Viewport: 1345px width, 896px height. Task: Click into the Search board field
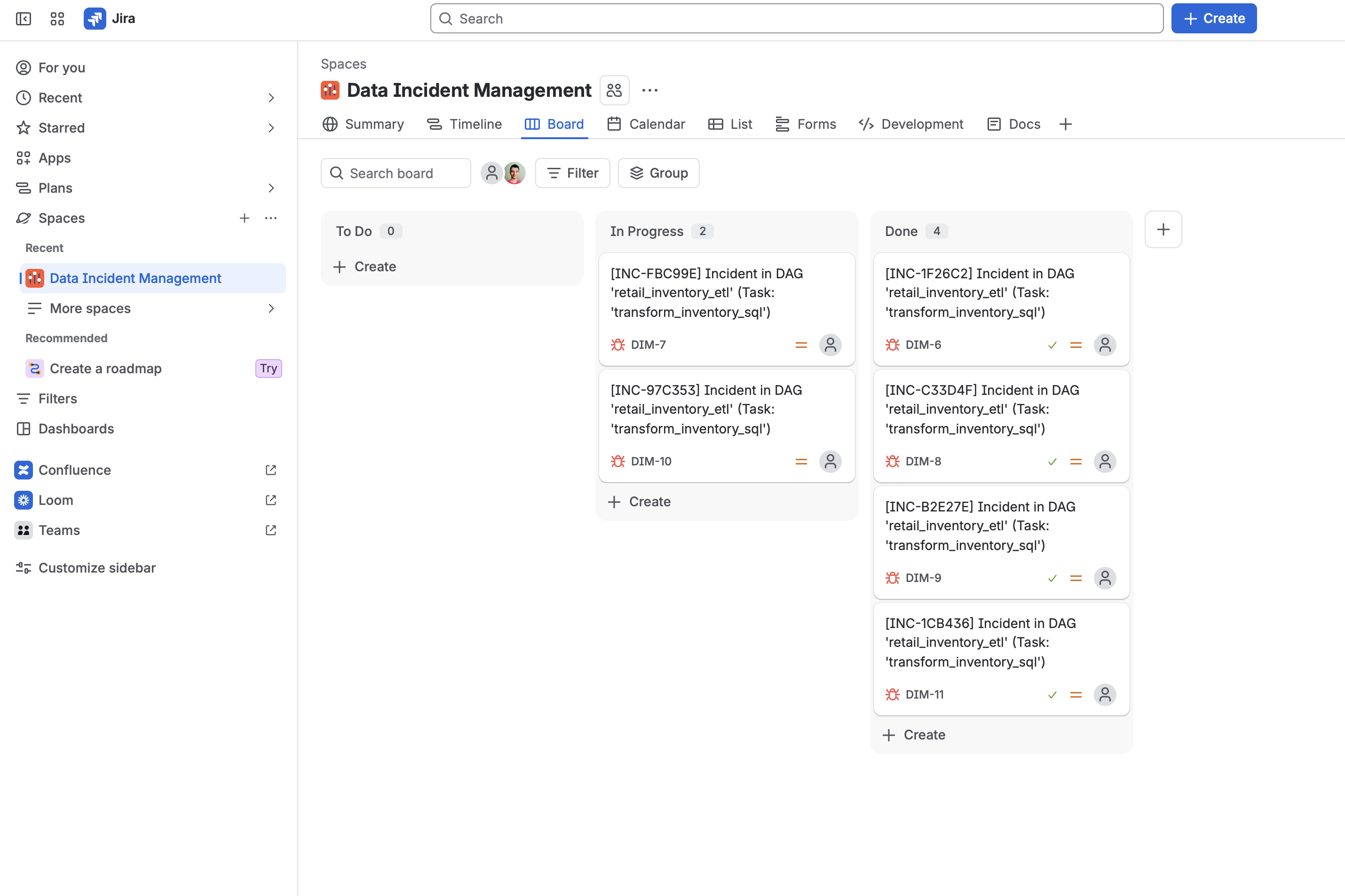click(396, 173)
